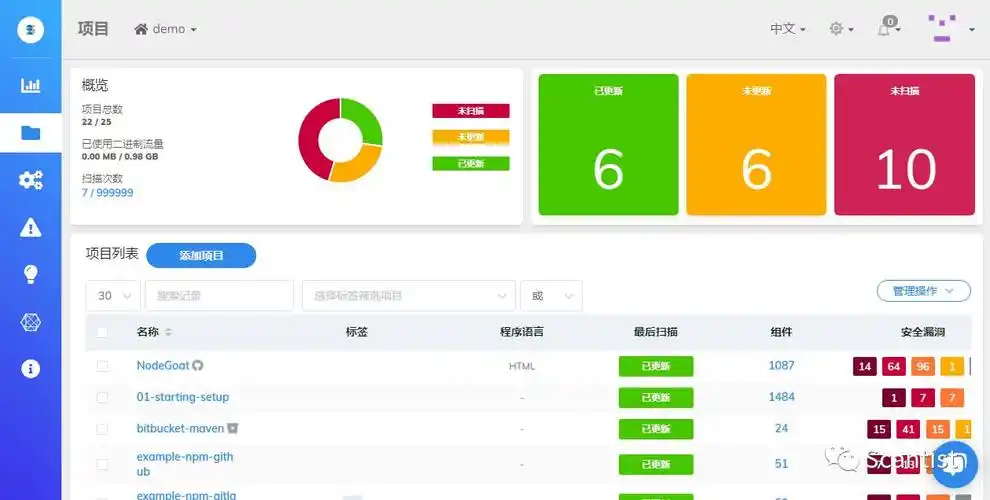Click NodeGoat 已更新 status badge
Screen dimensions: 990x500
(655, 366)
